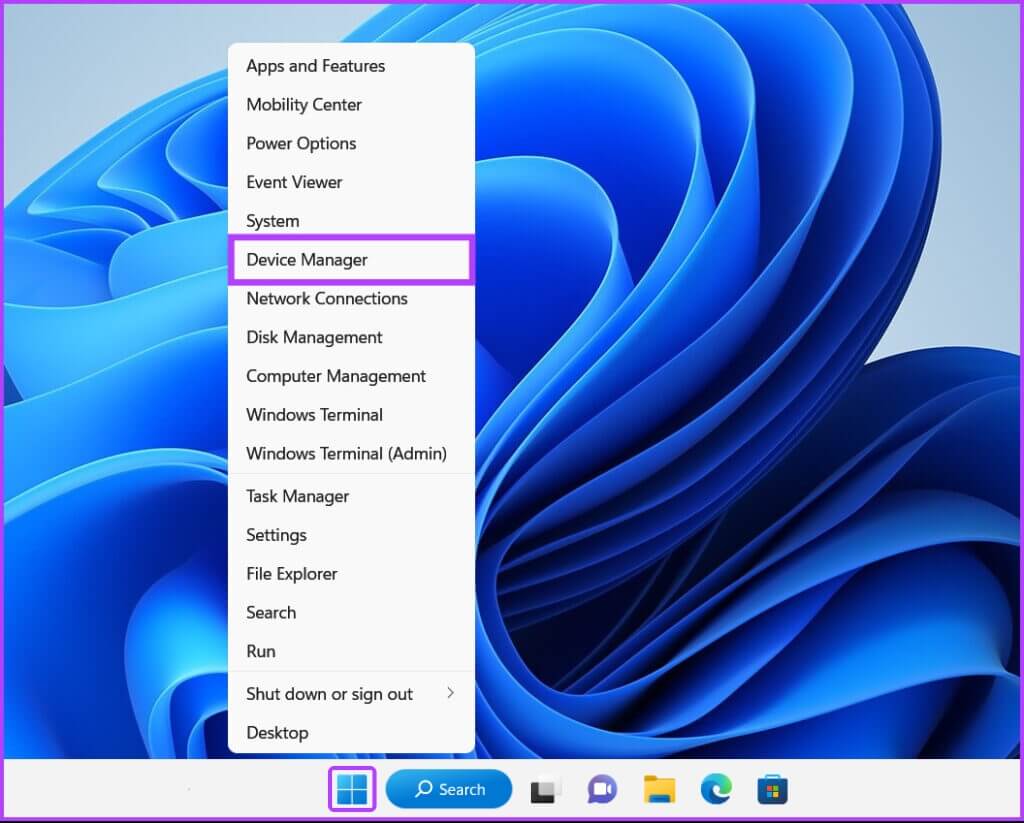Open Task View from the taskbar
The width and height of the screenshot is (1024, 823).
[x=545, y=790]
